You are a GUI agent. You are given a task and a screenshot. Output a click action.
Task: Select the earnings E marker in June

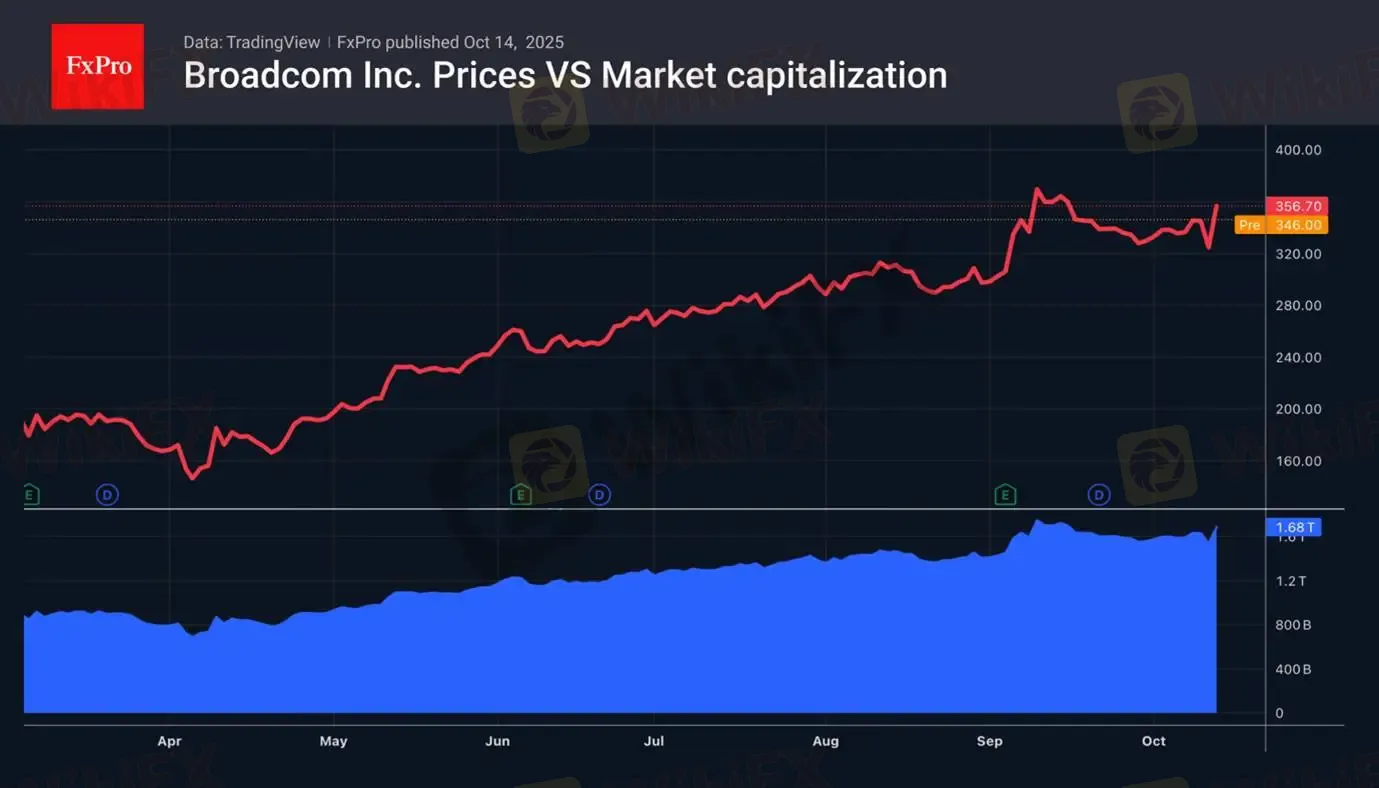coord(520,494)
